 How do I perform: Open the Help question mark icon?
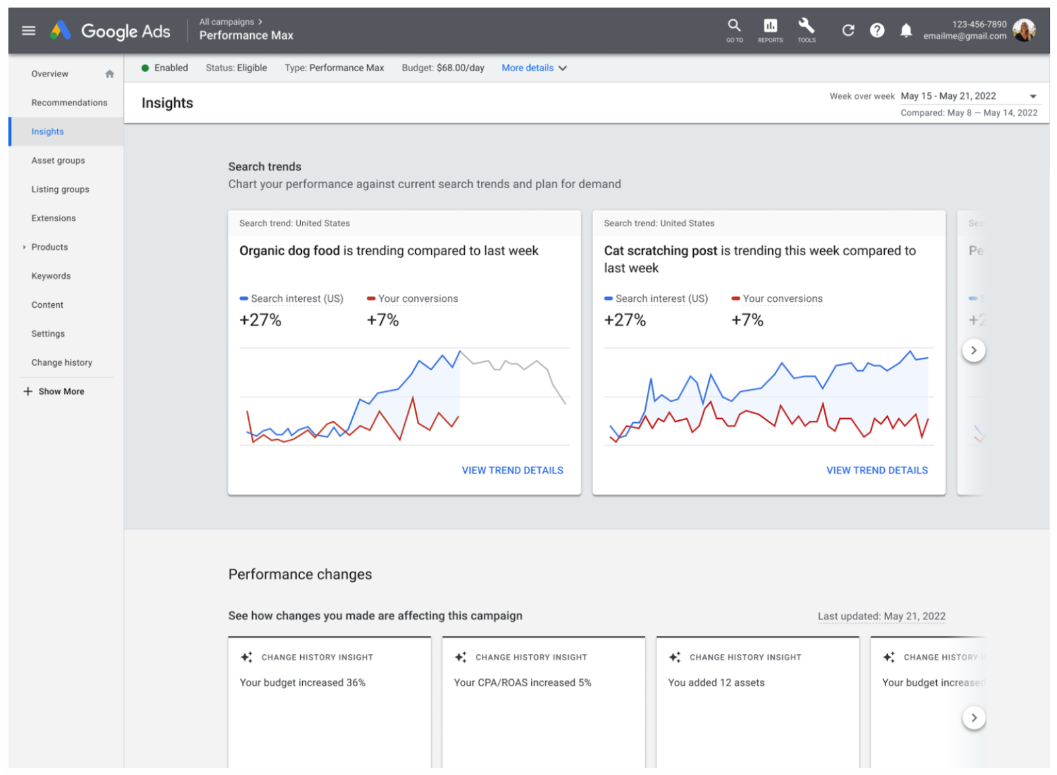[877, 31]
